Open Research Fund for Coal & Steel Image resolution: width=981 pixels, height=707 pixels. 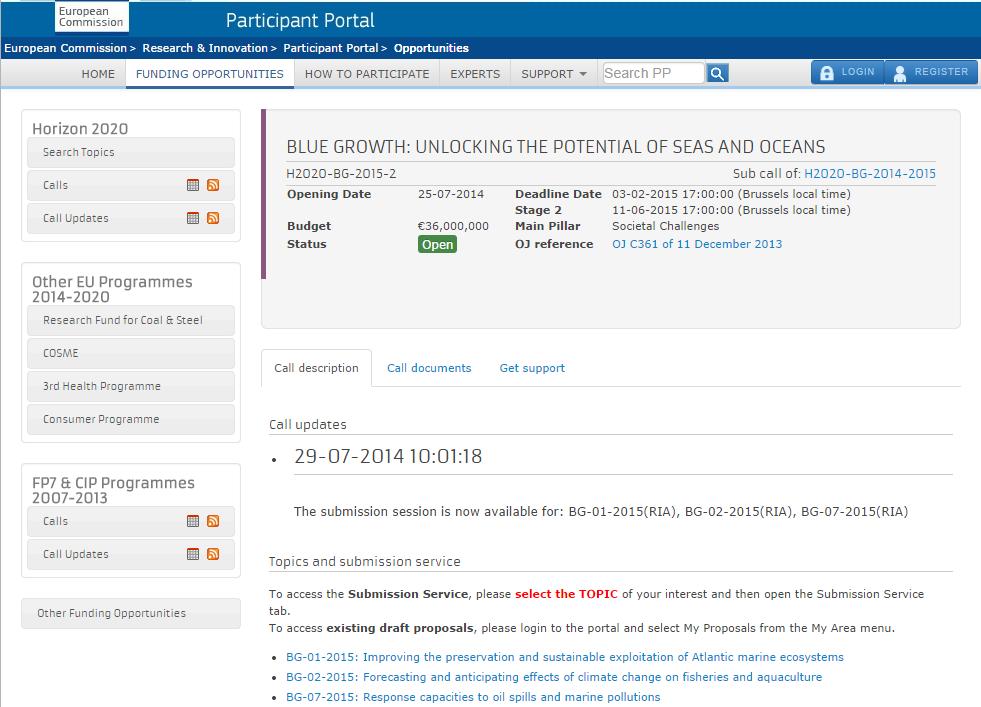pyautogui.click(x=131, y=320)
